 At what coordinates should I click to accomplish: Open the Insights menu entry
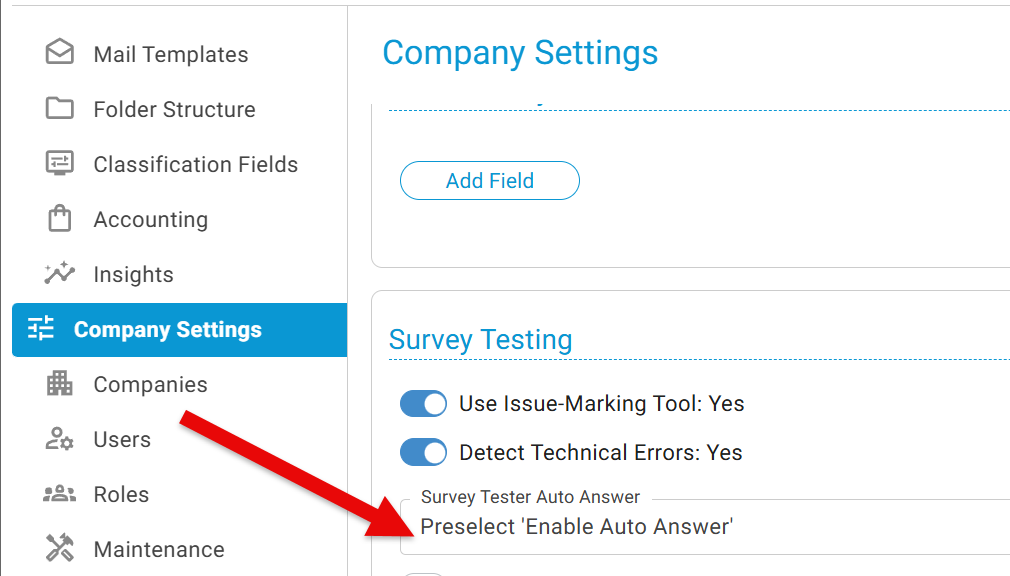(133, 275)
